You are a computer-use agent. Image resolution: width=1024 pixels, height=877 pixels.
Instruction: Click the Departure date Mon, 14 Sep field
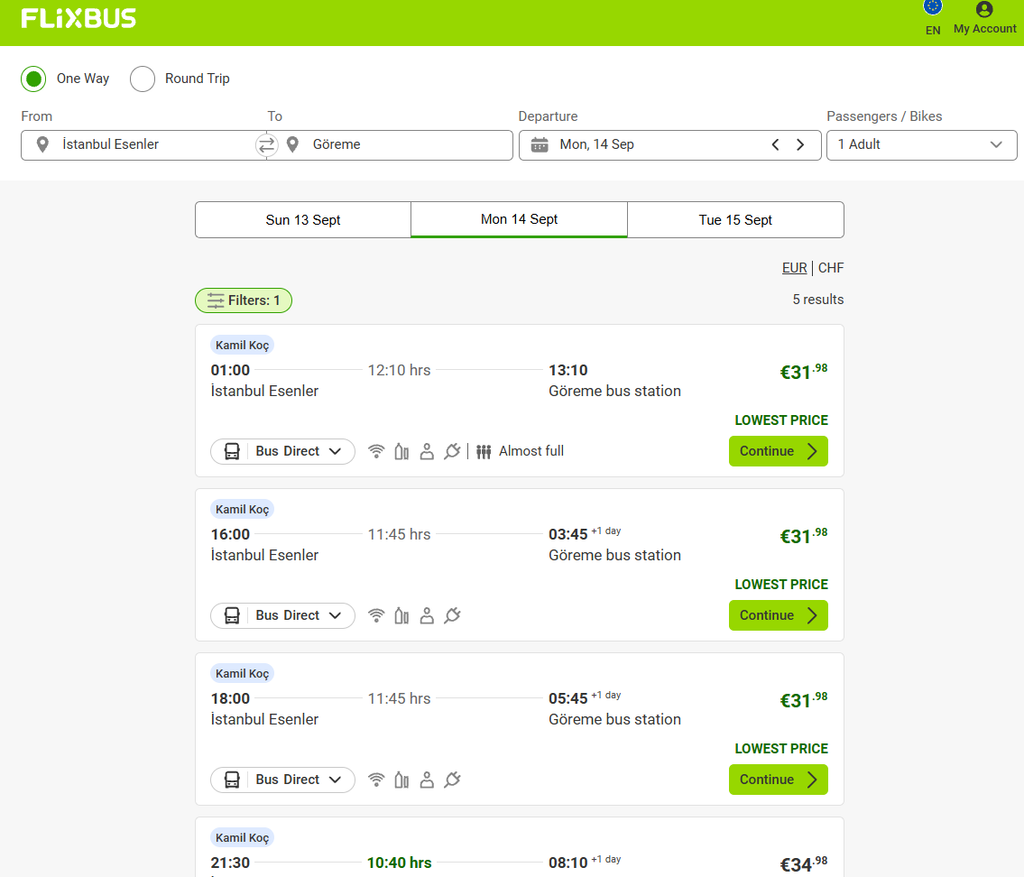point(670,145)
